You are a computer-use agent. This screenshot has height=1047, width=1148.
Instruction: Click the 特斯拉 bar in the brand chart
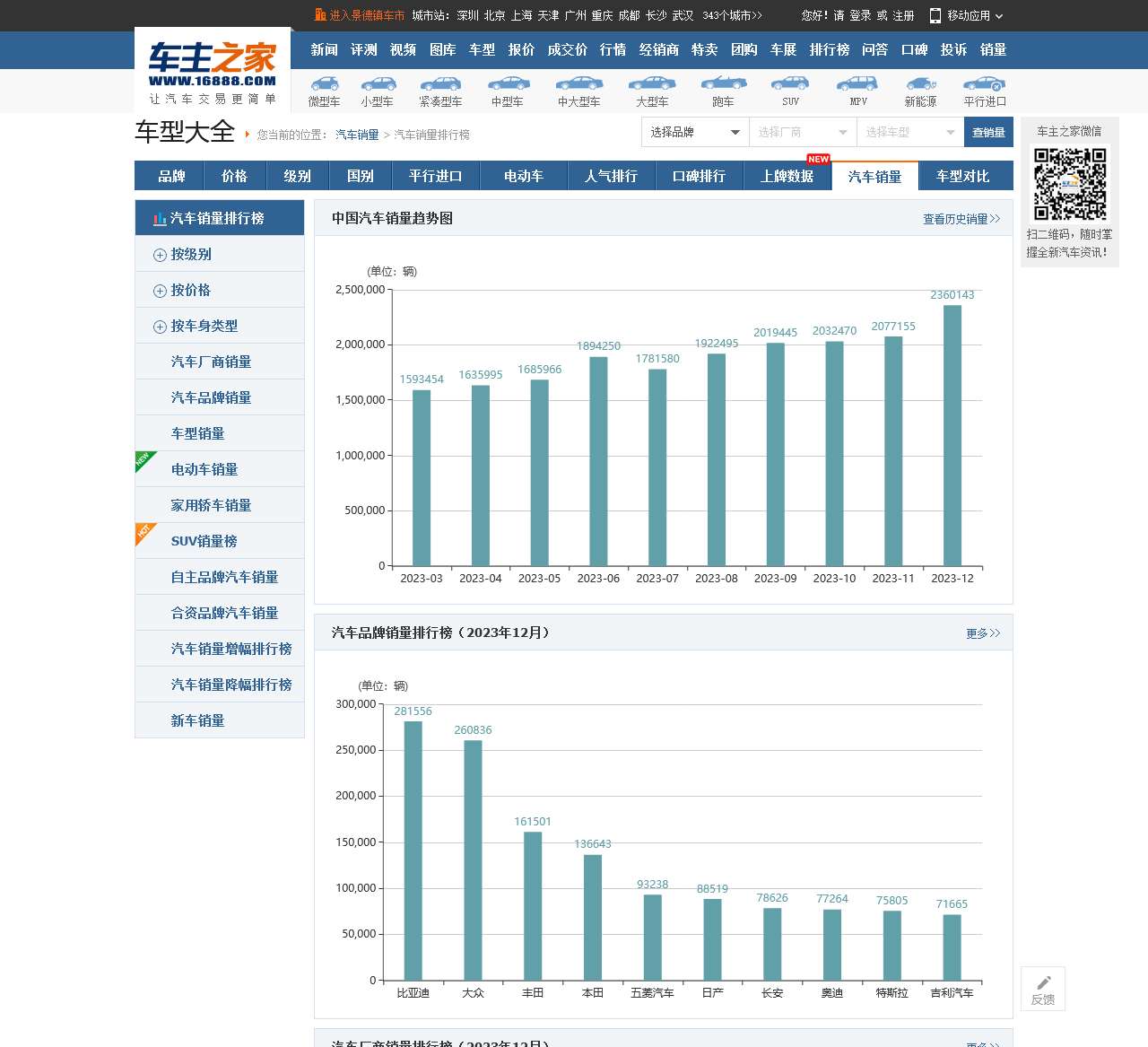[892, 946]
